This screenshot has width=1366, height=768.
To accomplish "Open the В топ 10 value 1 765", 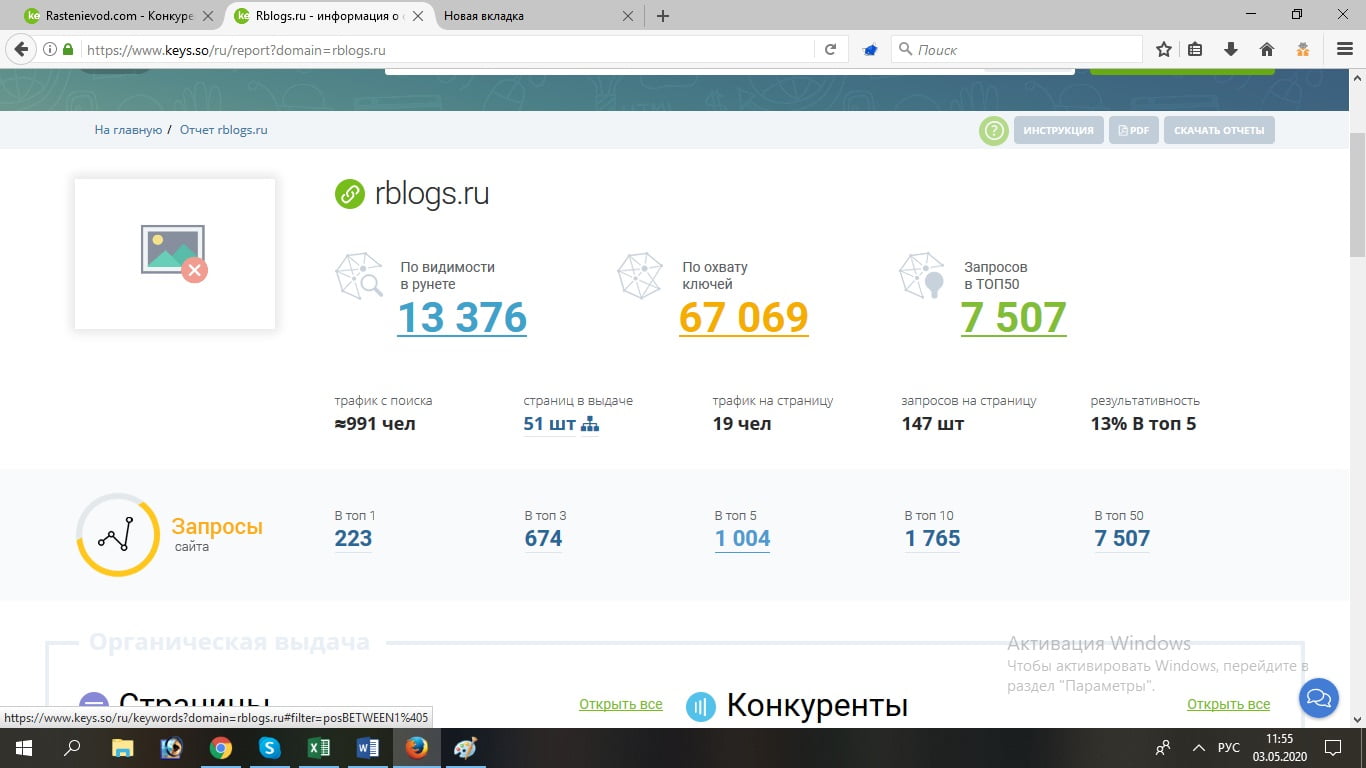I will tap(933, 539).
